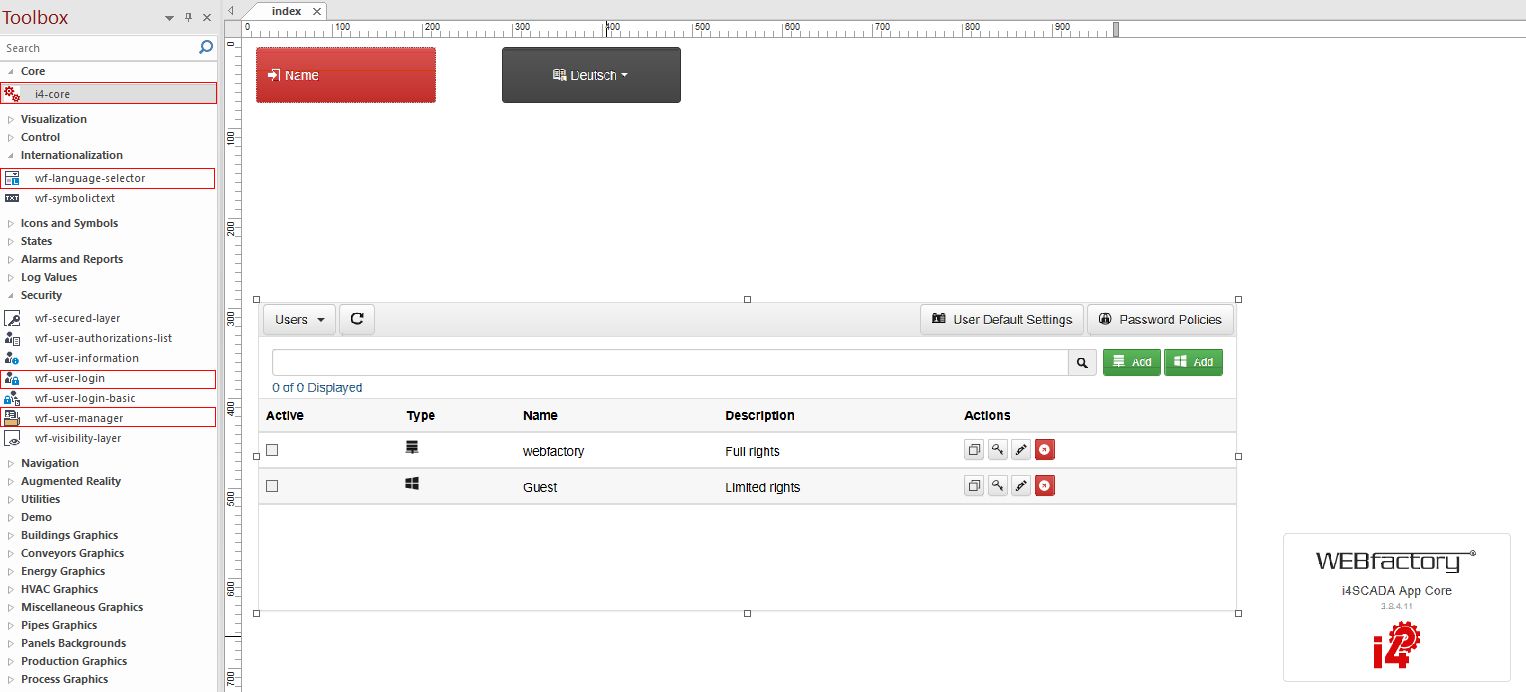
Task: Click inside the user search field
Action: pos(670,362)
